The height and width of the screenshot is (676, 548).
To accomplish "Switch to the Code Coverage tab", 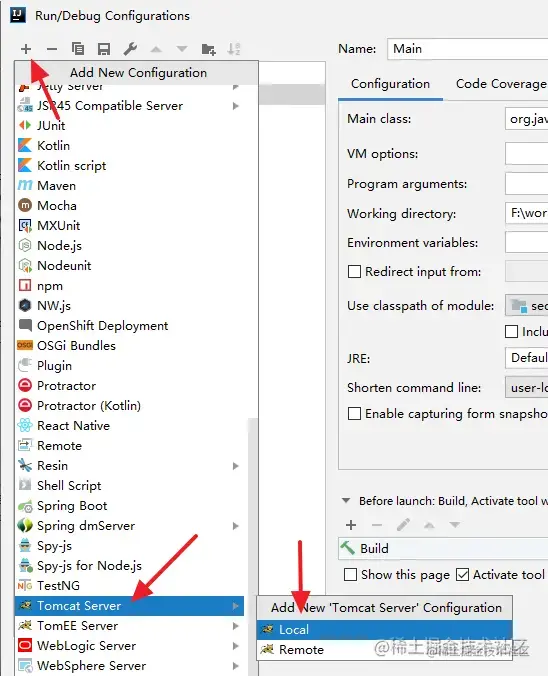I will click(501, 84).
